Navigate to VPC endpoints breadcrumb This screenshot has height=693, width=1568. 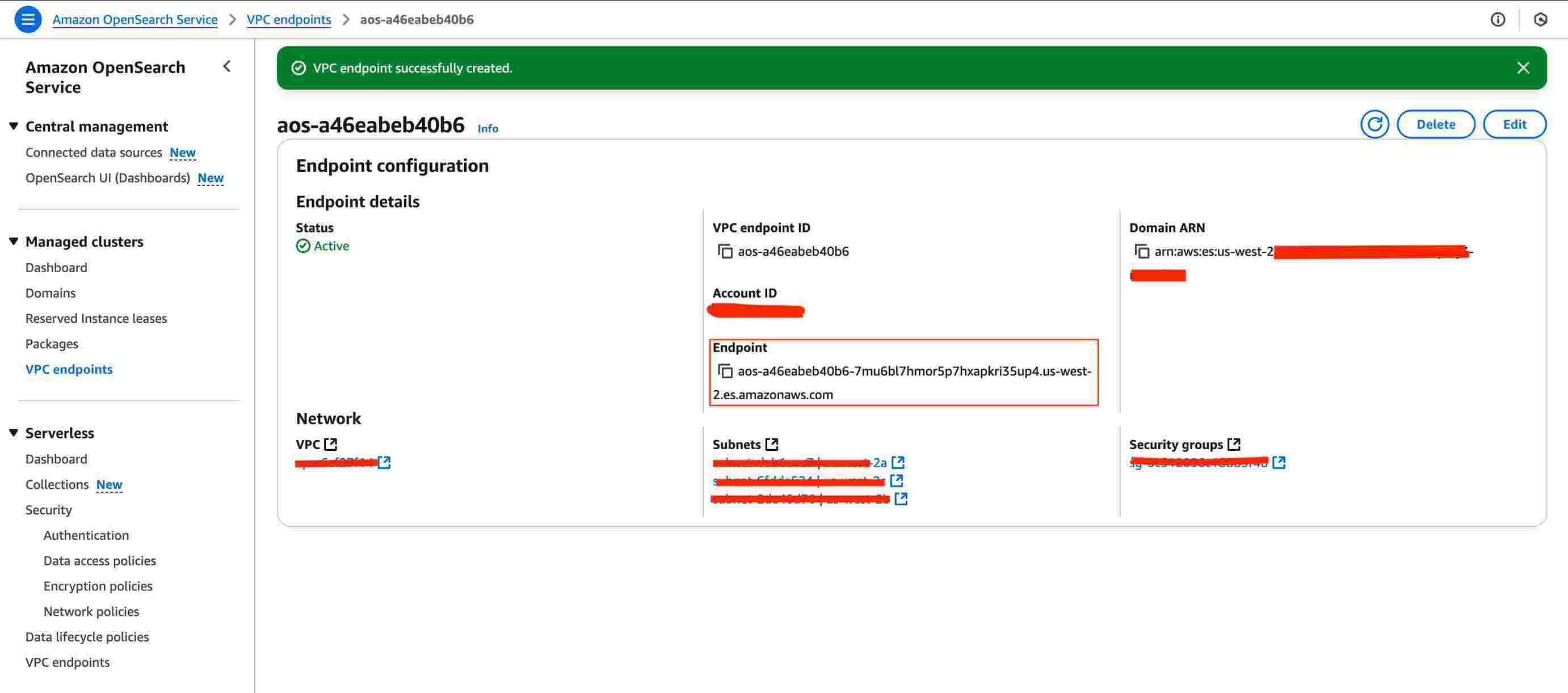[288, 19]
